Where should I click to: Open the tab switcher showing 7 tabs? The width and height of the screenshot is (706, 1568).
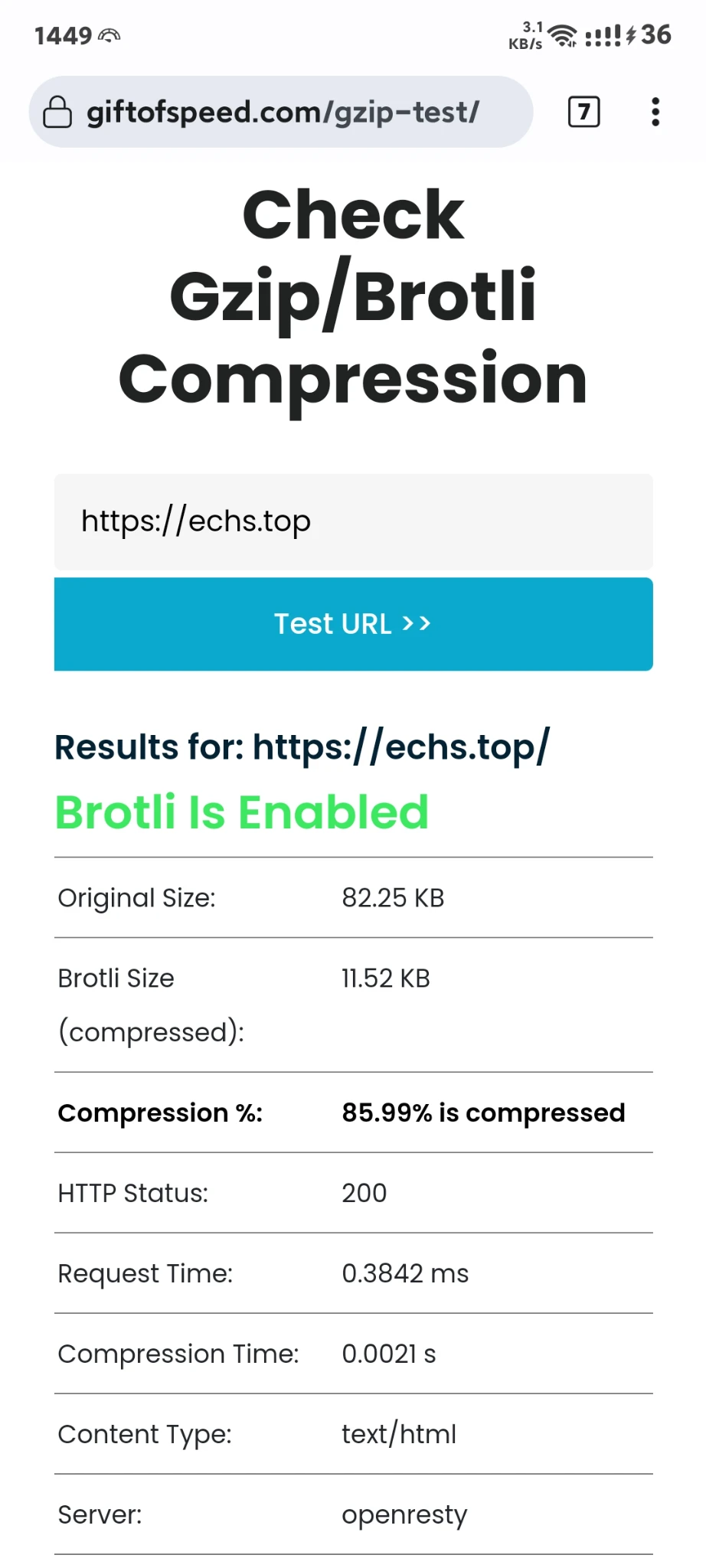coord(583,112)
